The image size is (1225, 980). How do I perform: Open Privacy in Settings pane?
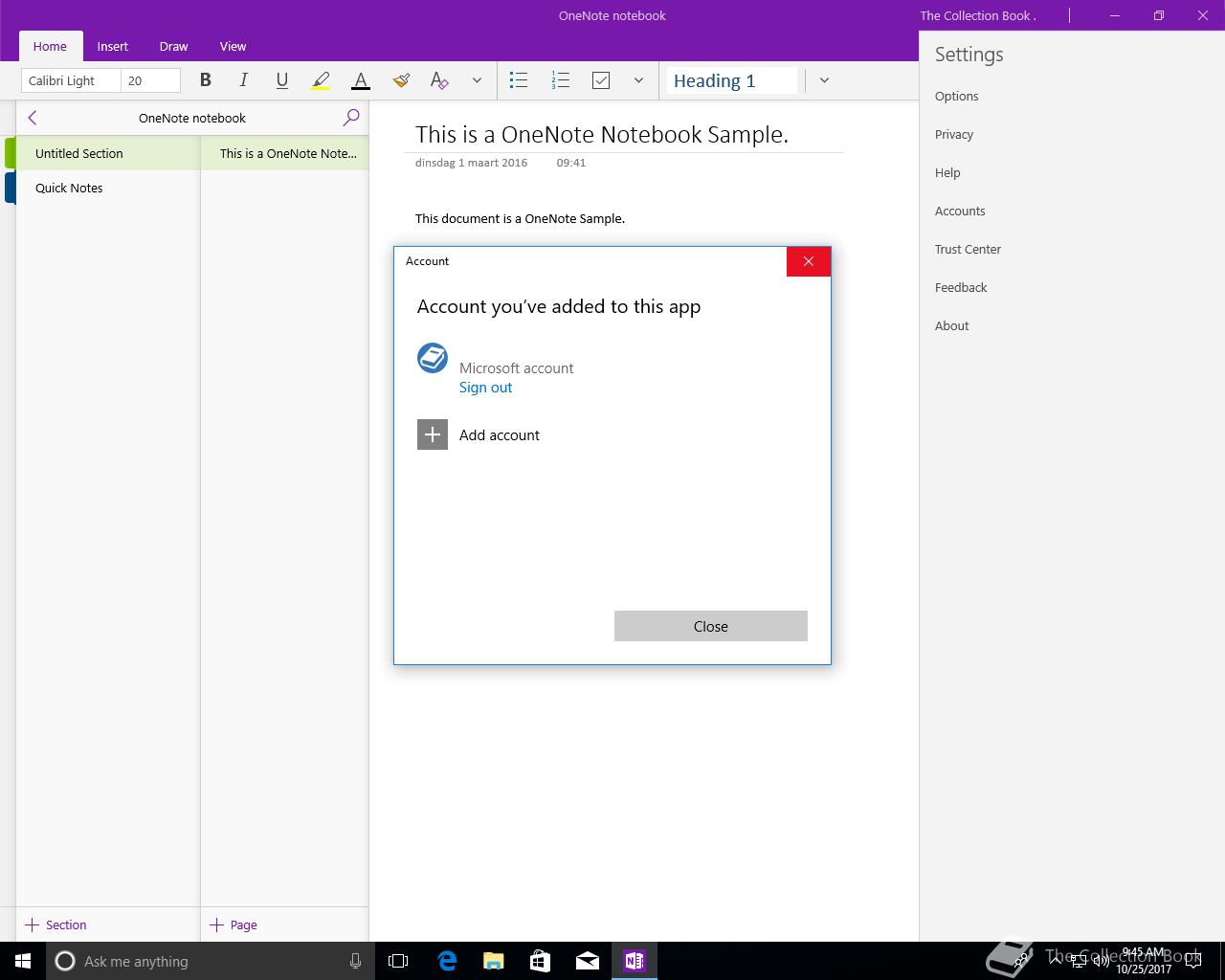(x=954, y=134)
